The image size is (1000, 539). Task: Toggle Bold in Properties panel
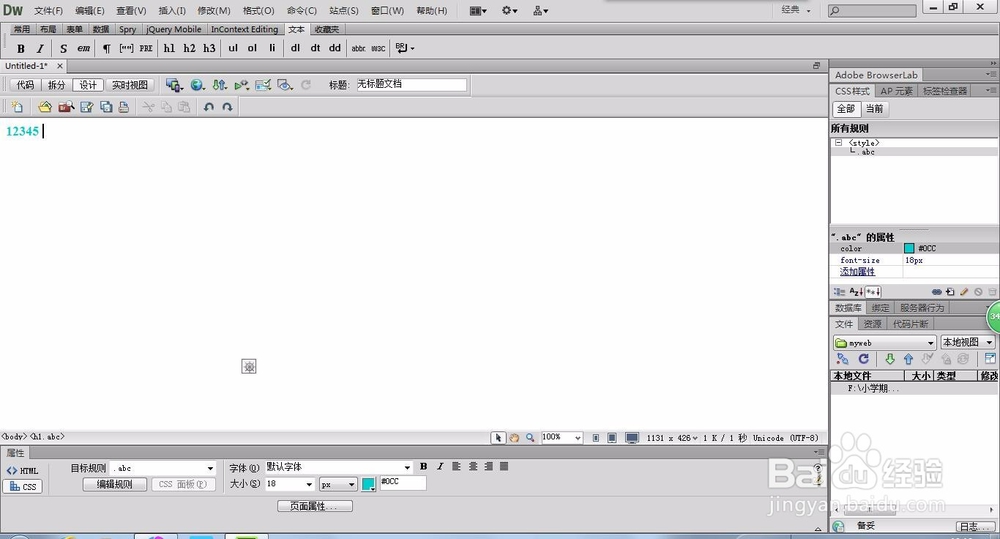(423, 467)
